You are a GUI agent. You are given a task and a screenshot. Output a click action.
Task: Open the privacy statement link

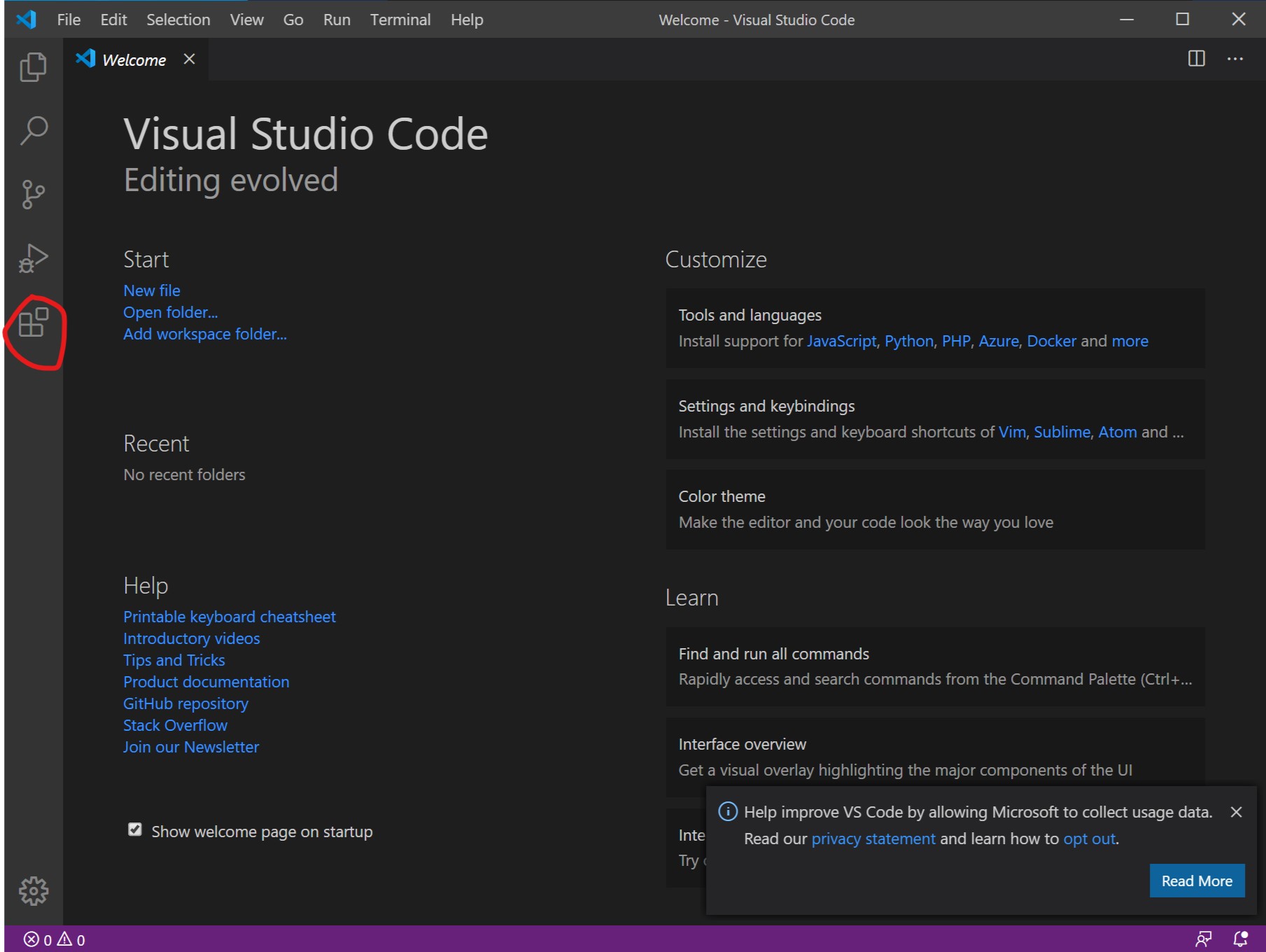[873, 839]
